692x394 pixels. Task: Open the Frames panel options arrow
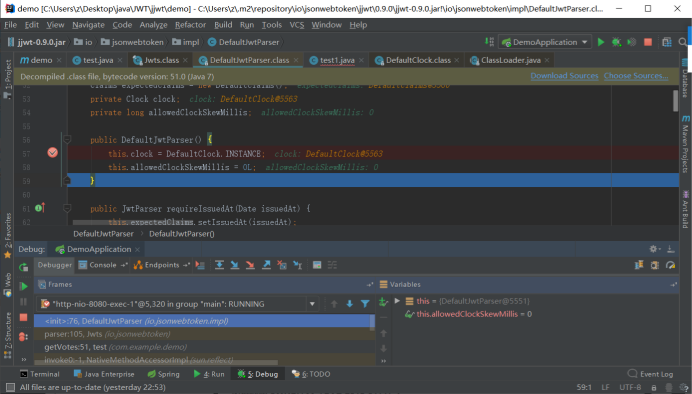pyautogui.click(x=369, y=285)
